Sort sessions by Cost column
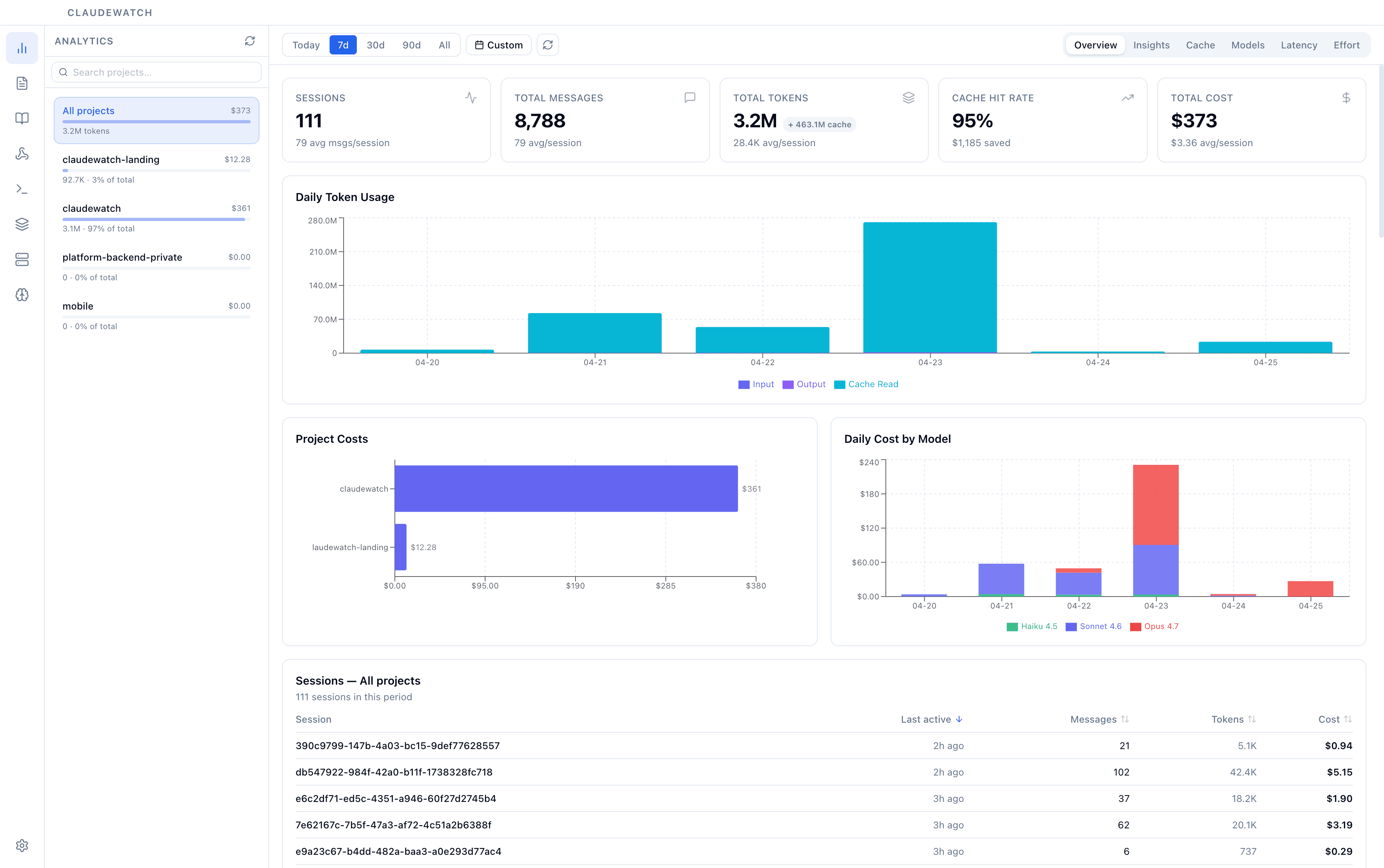Image resolution: width=1384 pixels, height=868 pixels. click(1335, 719)
